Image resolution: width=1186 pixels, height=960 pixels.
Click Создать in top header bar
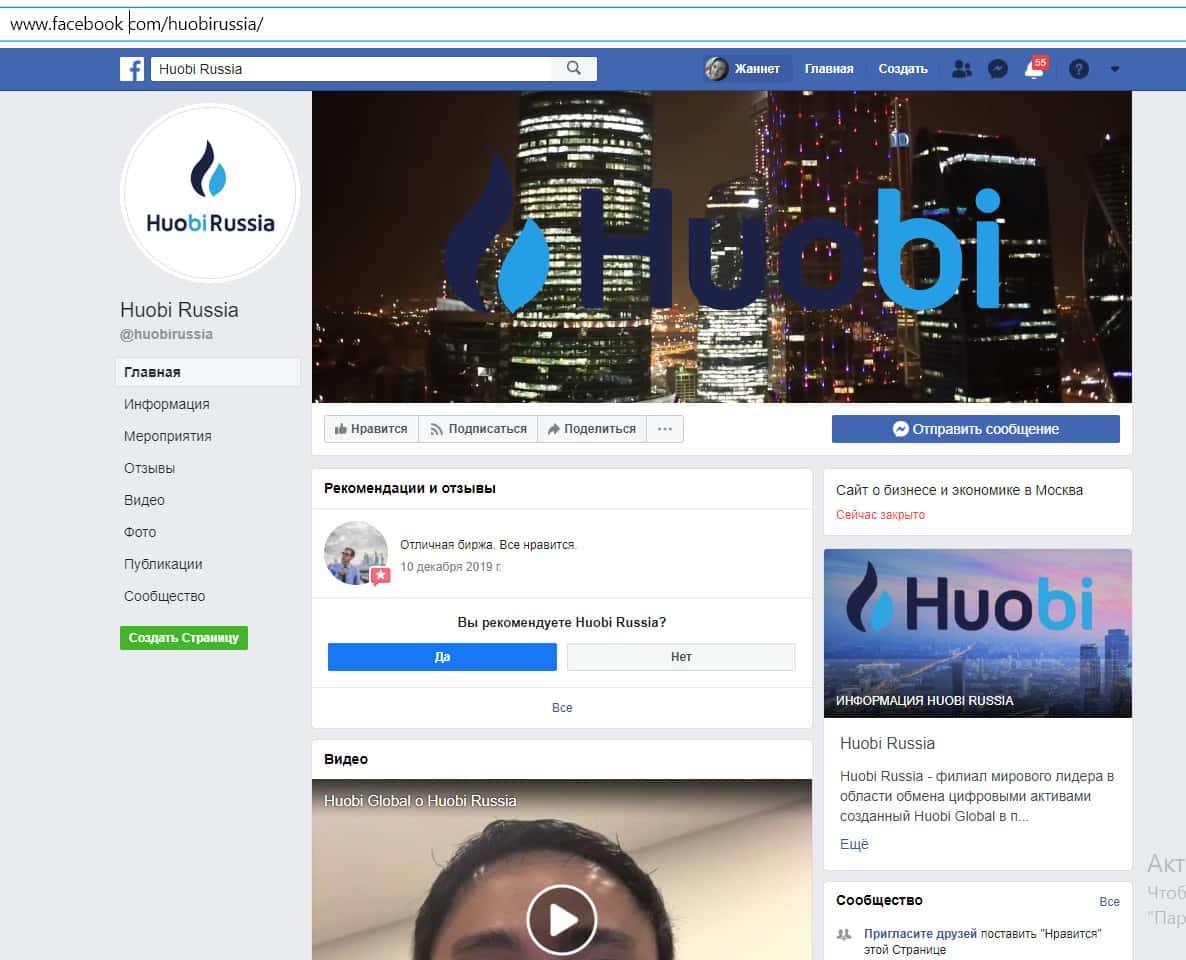coord(902,69)
